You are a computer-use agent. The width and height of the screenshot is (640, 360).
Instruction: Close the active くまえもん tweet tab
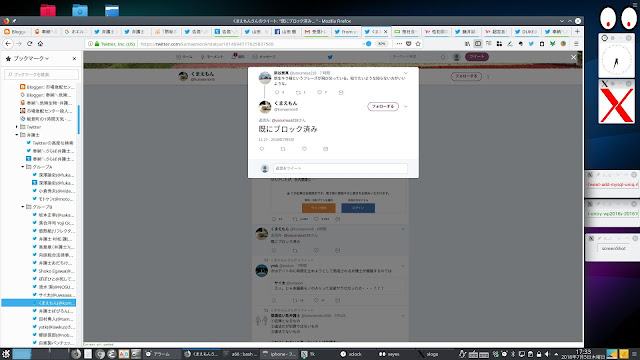pos(385,31)
